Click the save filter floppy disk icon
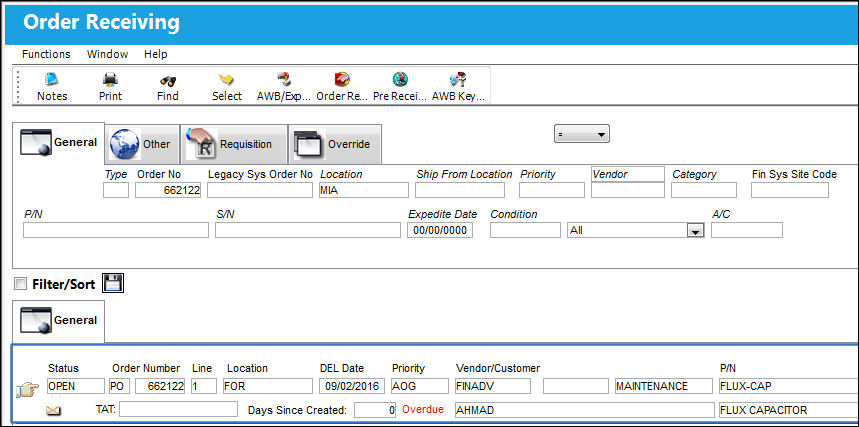Viewport: 859px width, 427px height. pyautogui.click(x=113, y=283)
